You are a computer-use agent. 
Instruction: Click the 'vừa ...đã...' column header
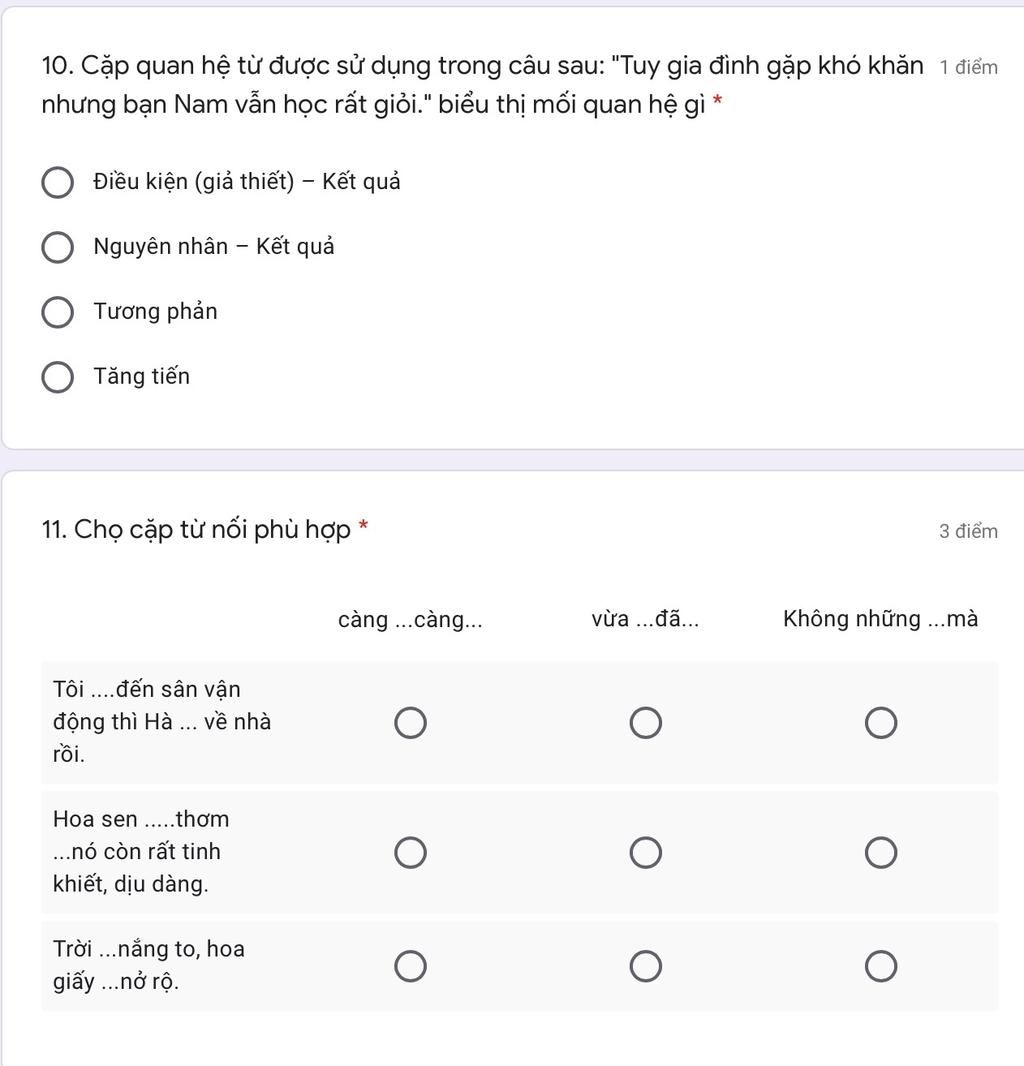[x=645, y=619]
